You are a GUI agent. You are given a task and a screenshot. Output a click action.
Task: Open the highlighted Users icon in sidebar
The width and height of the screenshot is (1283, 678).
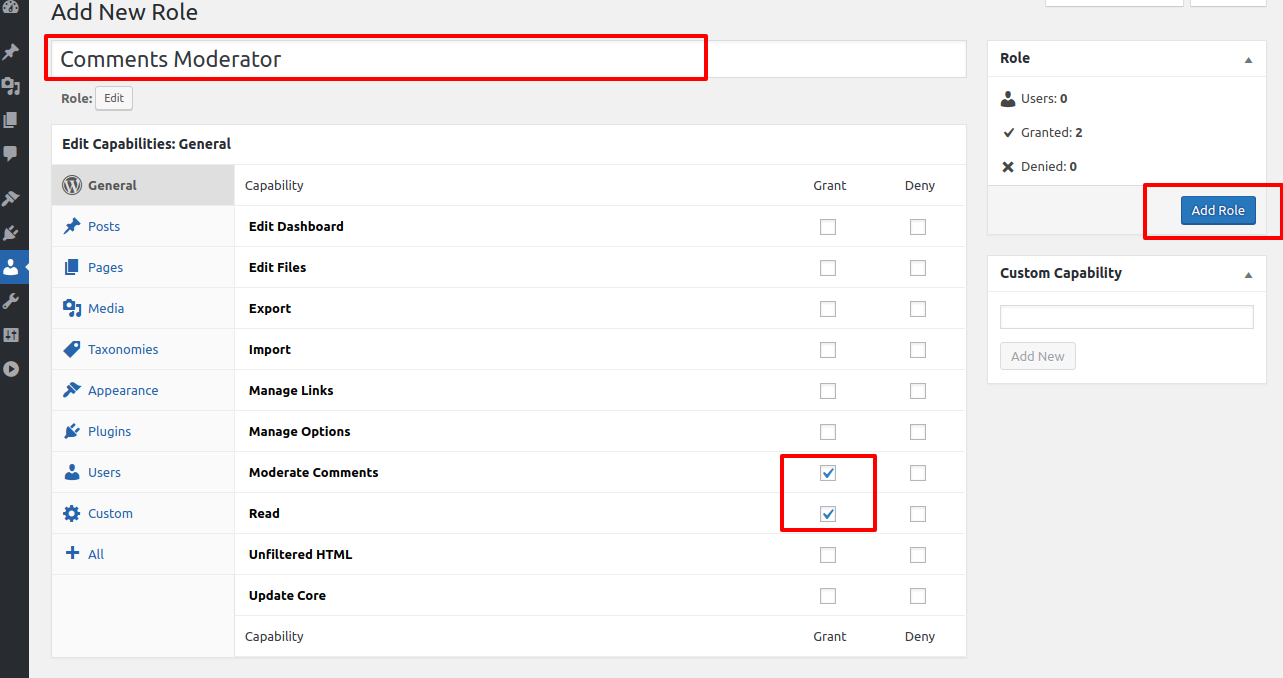[x=13, y=267]
